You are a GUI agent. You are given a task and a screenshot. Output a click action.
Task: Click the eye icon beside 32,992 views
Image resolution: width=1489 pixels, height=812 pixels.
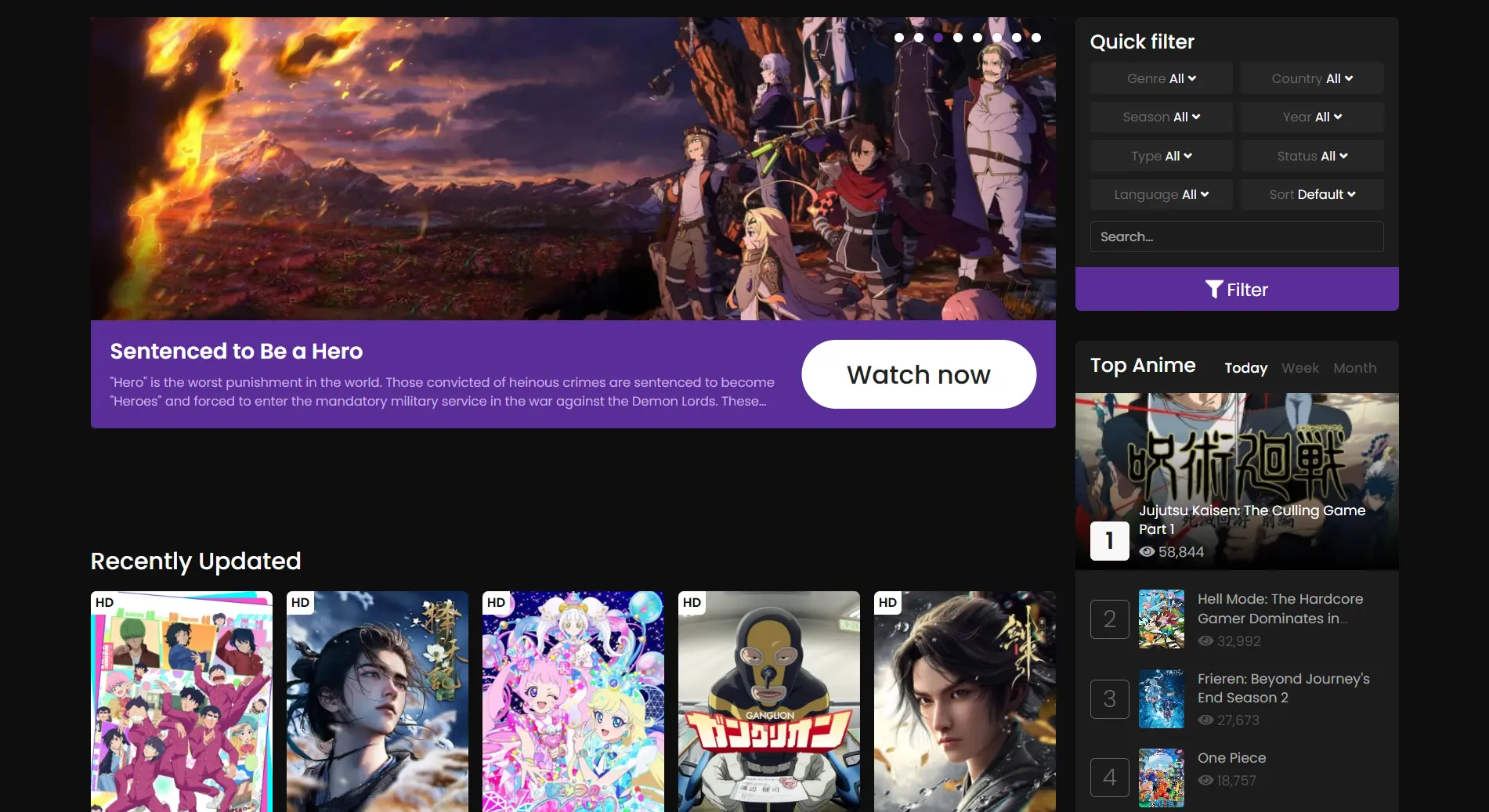1205,641
